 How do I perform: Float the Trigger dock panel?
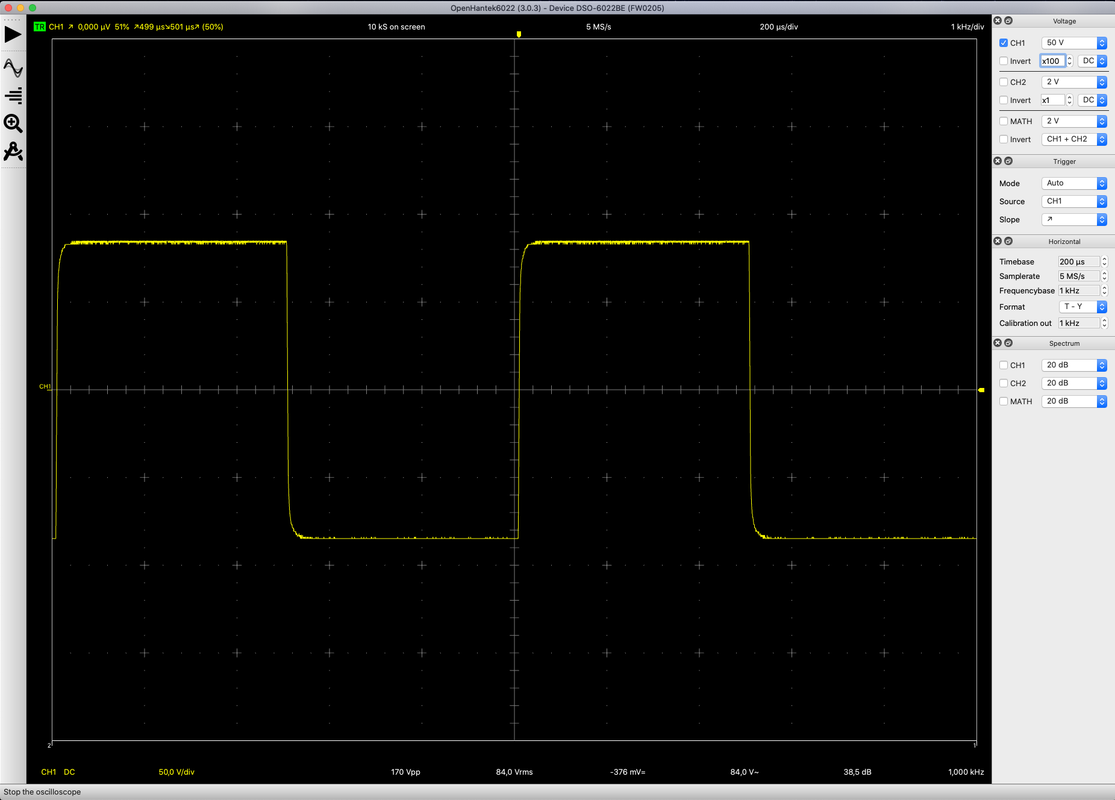1008,161
